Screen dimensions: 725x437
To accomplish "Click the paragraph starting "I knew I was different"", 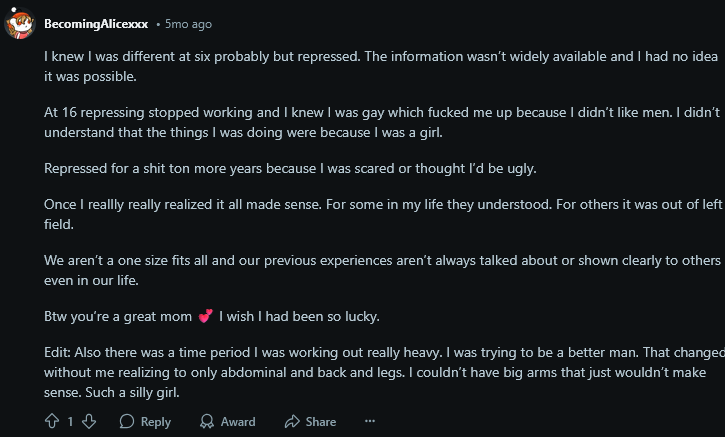I will point(380,66).
